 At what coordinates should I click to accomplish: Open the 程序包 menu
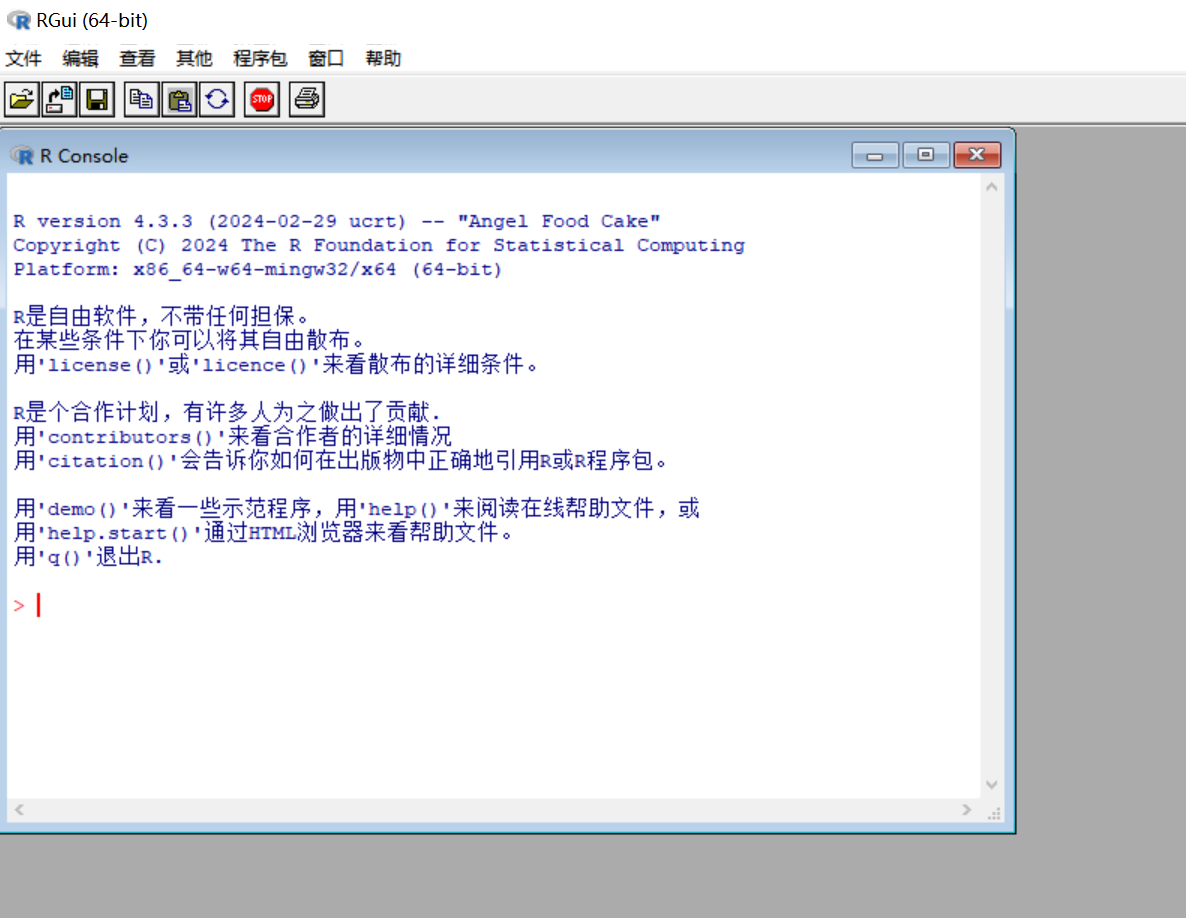click(x=260, y=58)
